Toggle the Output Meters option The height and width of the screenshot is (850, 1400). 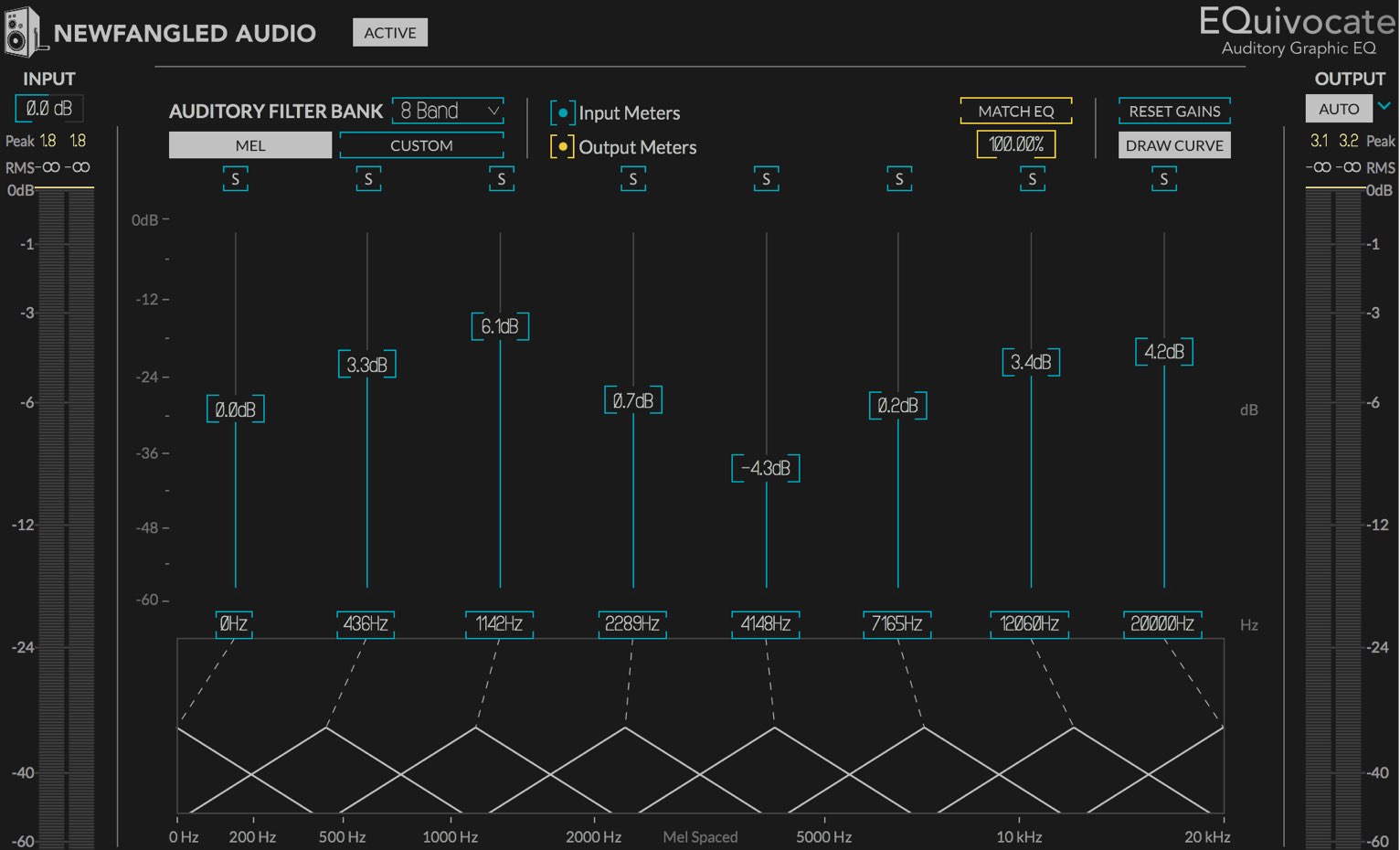[x=562, y=146]
